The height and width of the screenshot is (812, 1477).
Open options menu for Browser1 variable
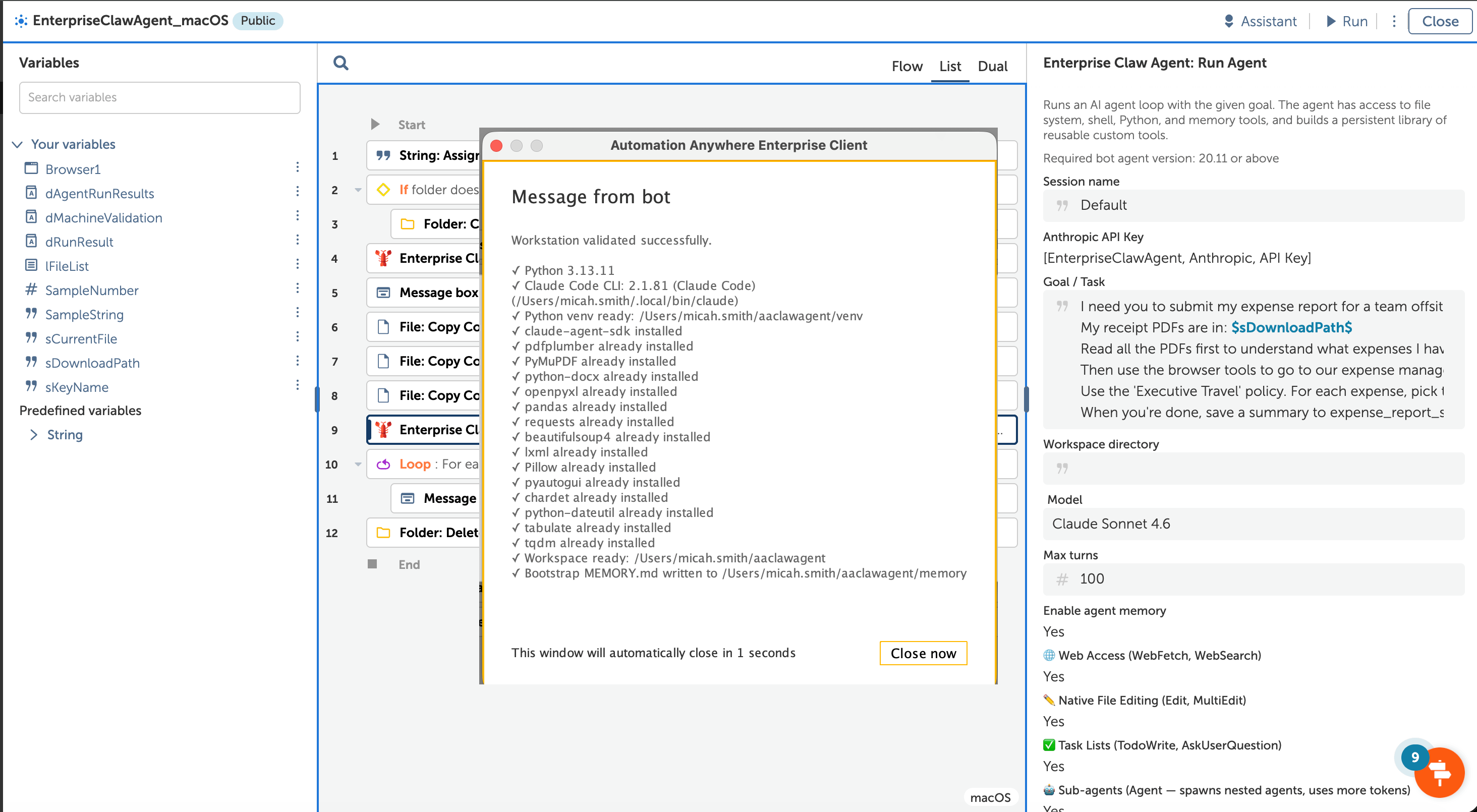pos(297,167)
